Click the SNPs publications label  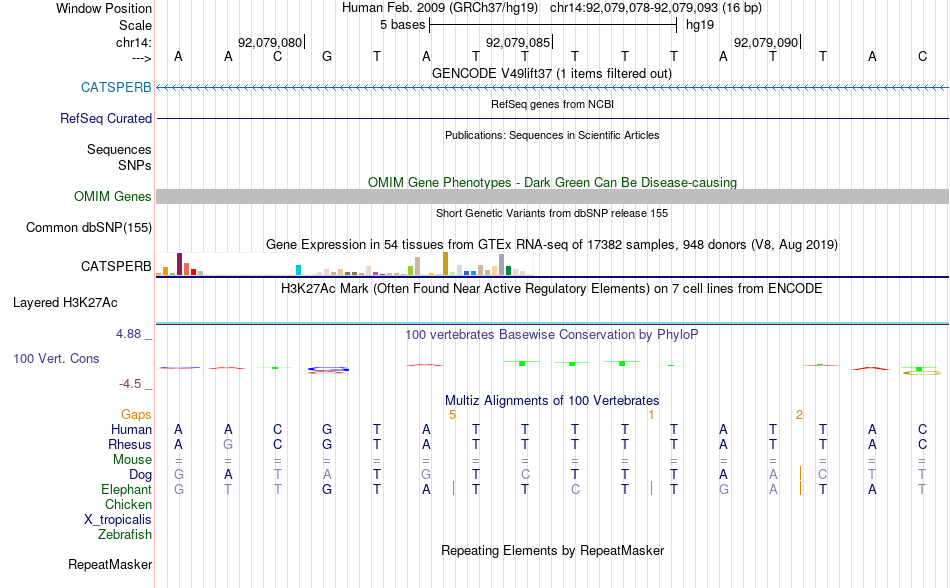click(x=135, y=166)
